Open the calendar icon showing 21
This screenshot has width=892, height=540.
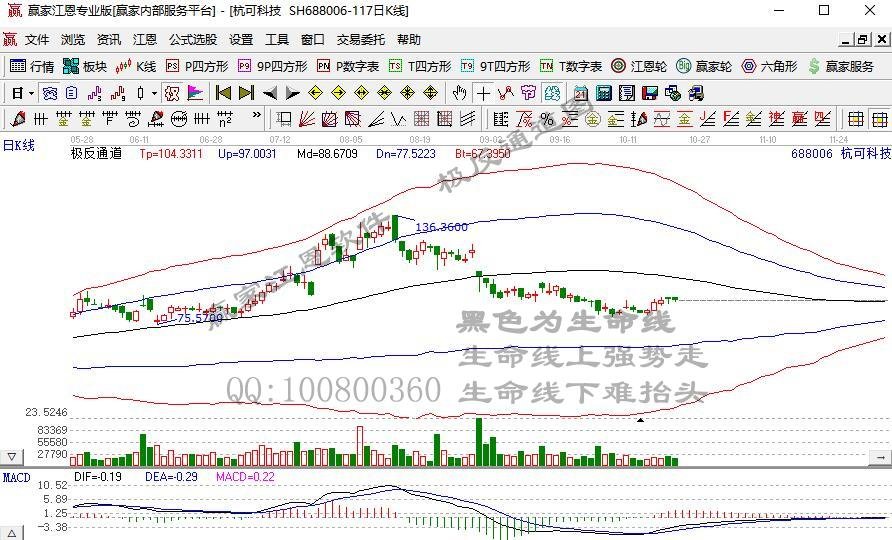(580, 93)
